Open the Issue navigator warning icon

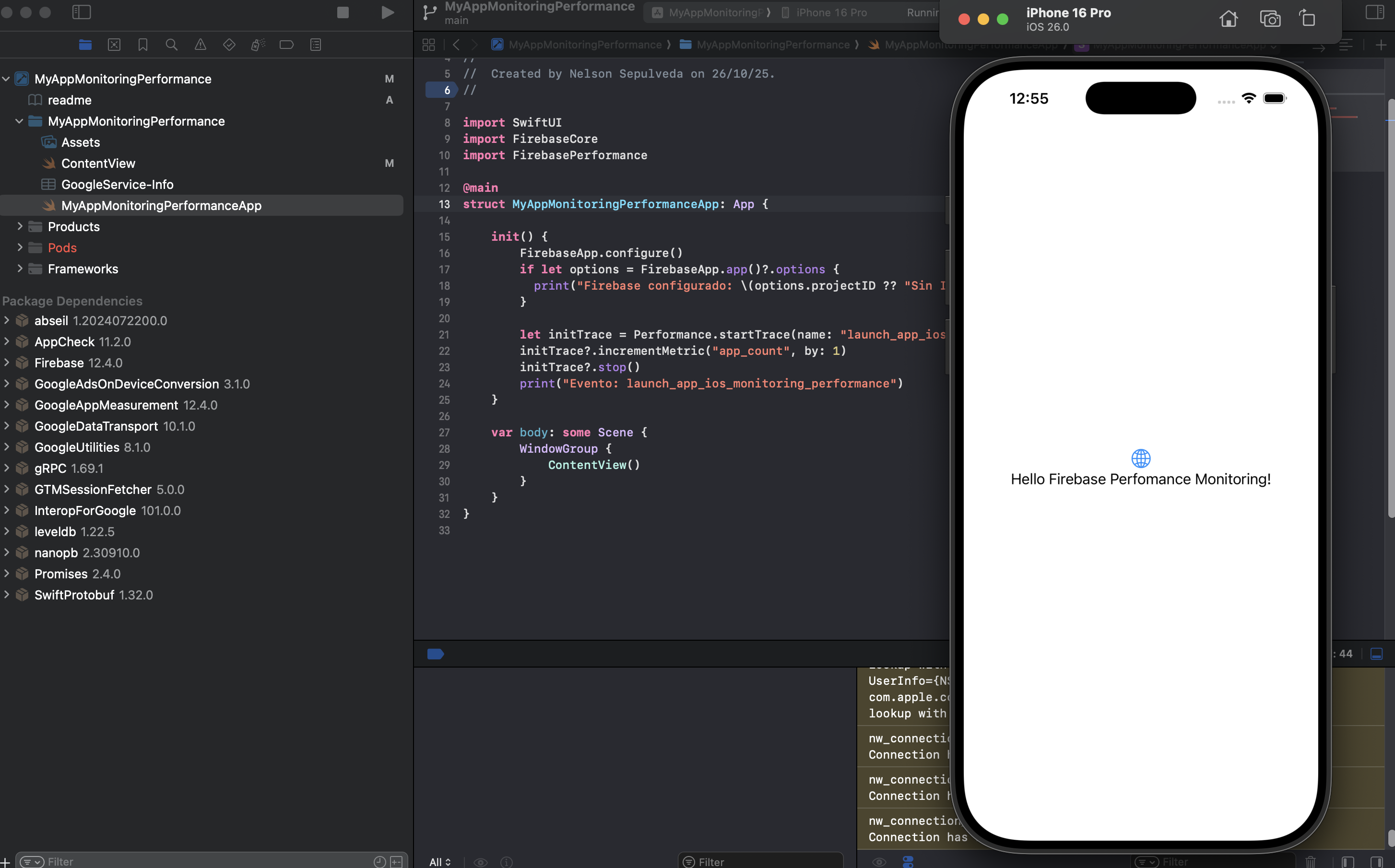[x=201, y=45]
